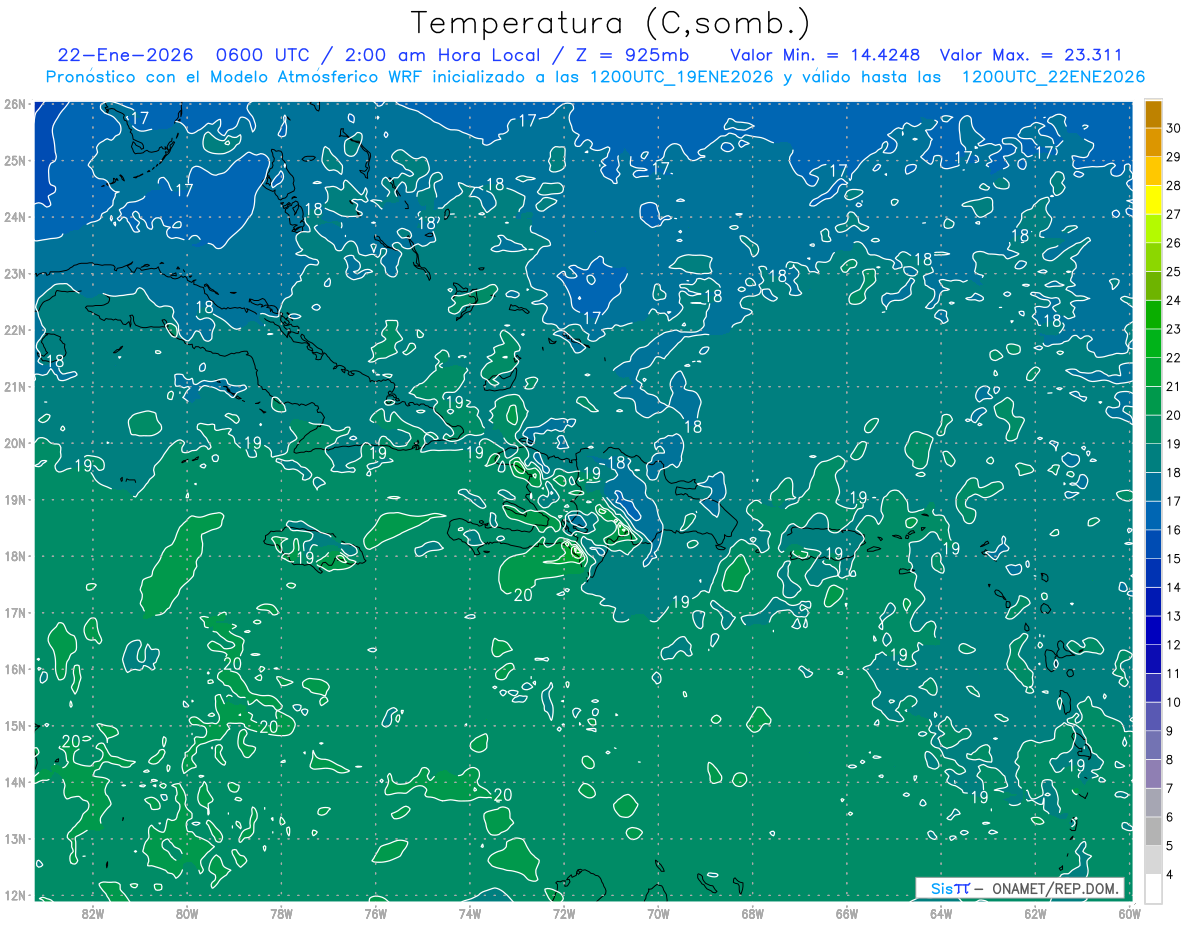Click the legend swatch between 16 and 17
The height and width of the screenshot is (927, 1200).
1153,515
